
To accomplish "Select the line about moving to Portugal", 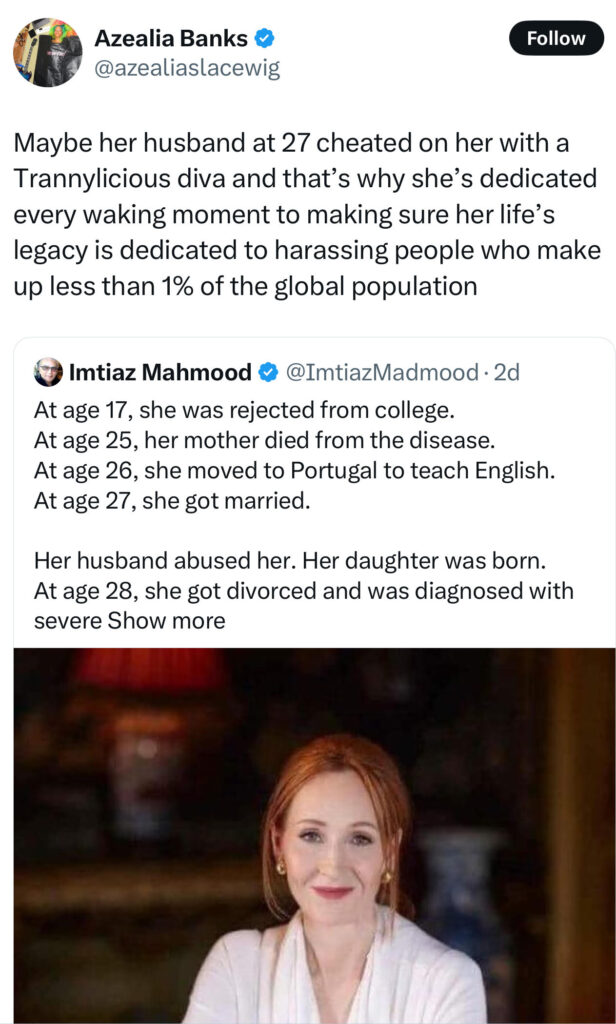I will [295, 472].
